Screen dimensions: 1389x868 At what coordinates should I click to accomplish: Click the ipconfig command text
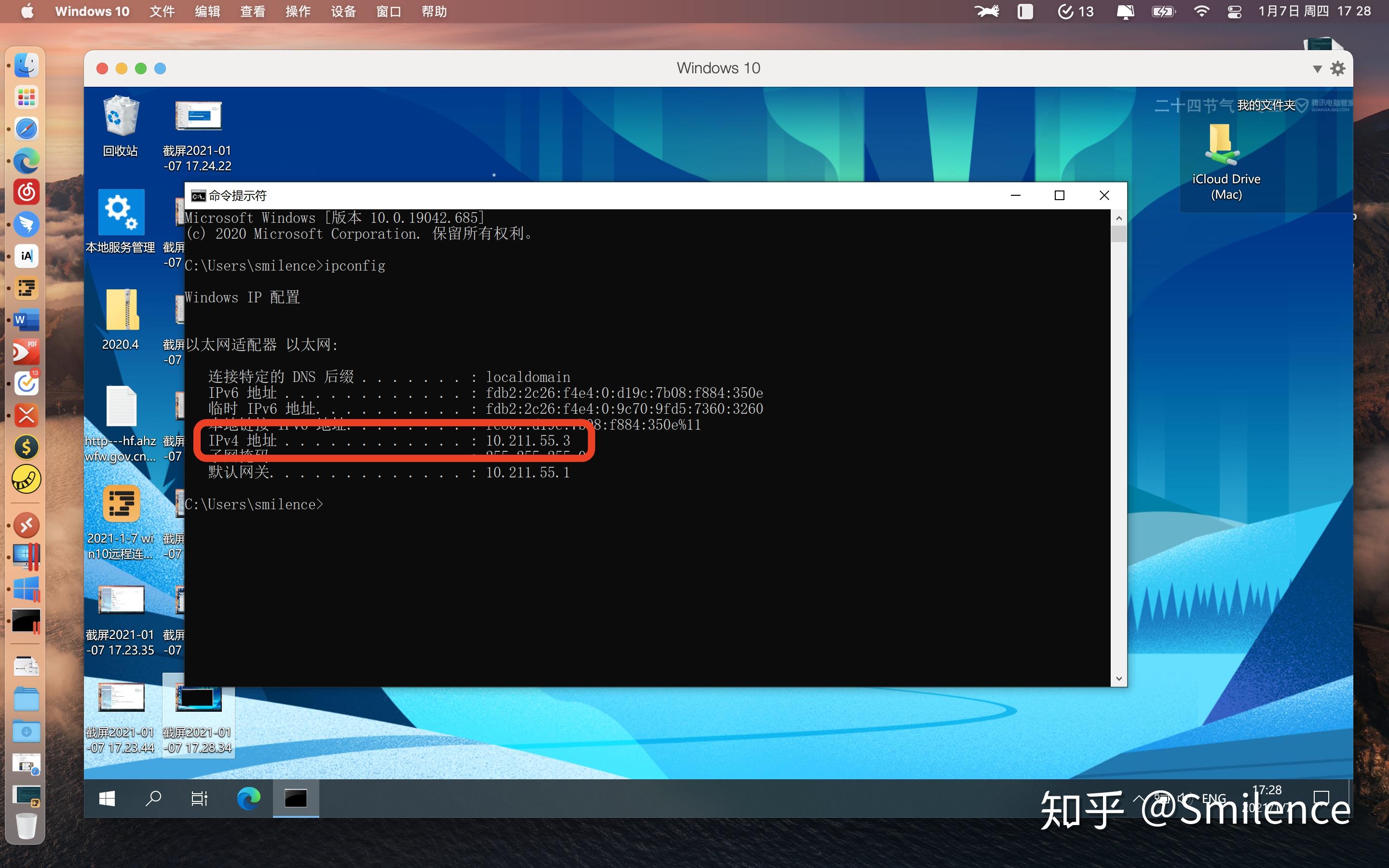coord(354,266)
